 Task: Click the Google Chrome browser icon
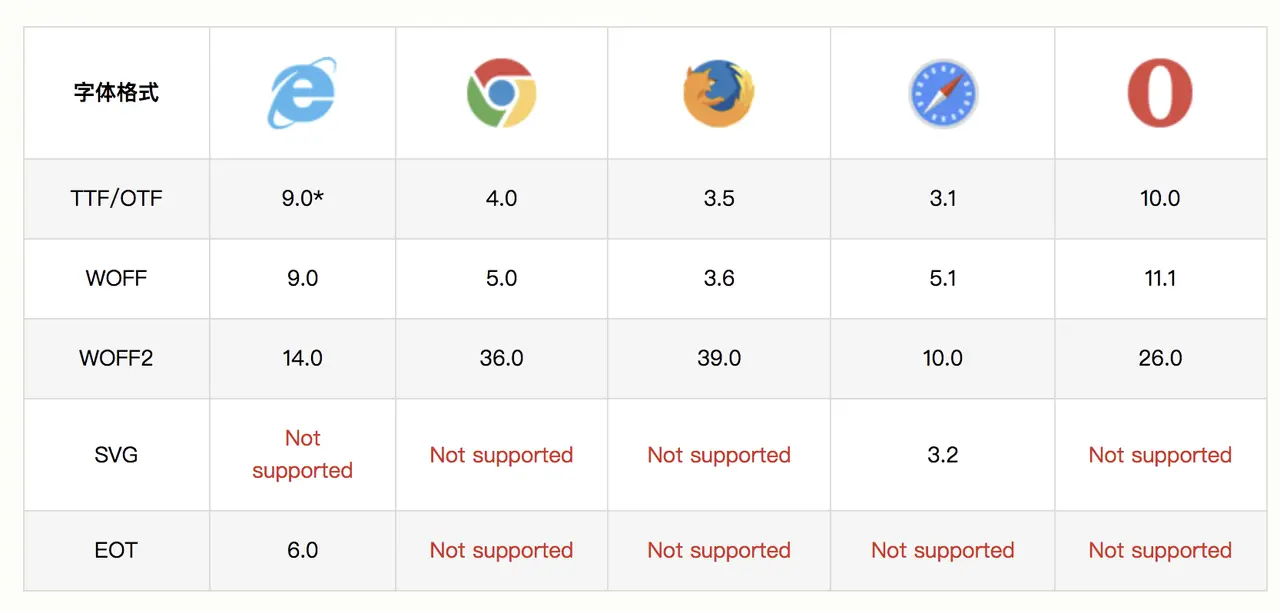click(501, 93)
